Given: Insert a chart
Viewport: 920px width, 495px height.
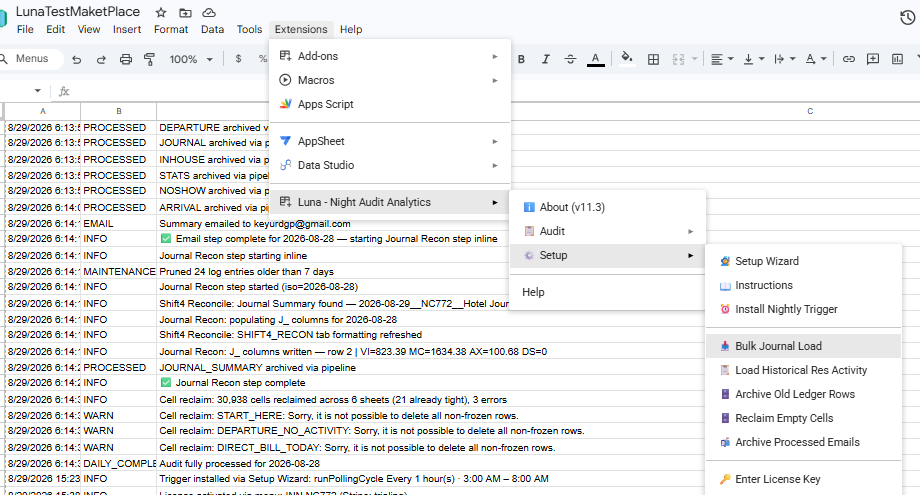Looking at the screenshot, I should 897,59.
